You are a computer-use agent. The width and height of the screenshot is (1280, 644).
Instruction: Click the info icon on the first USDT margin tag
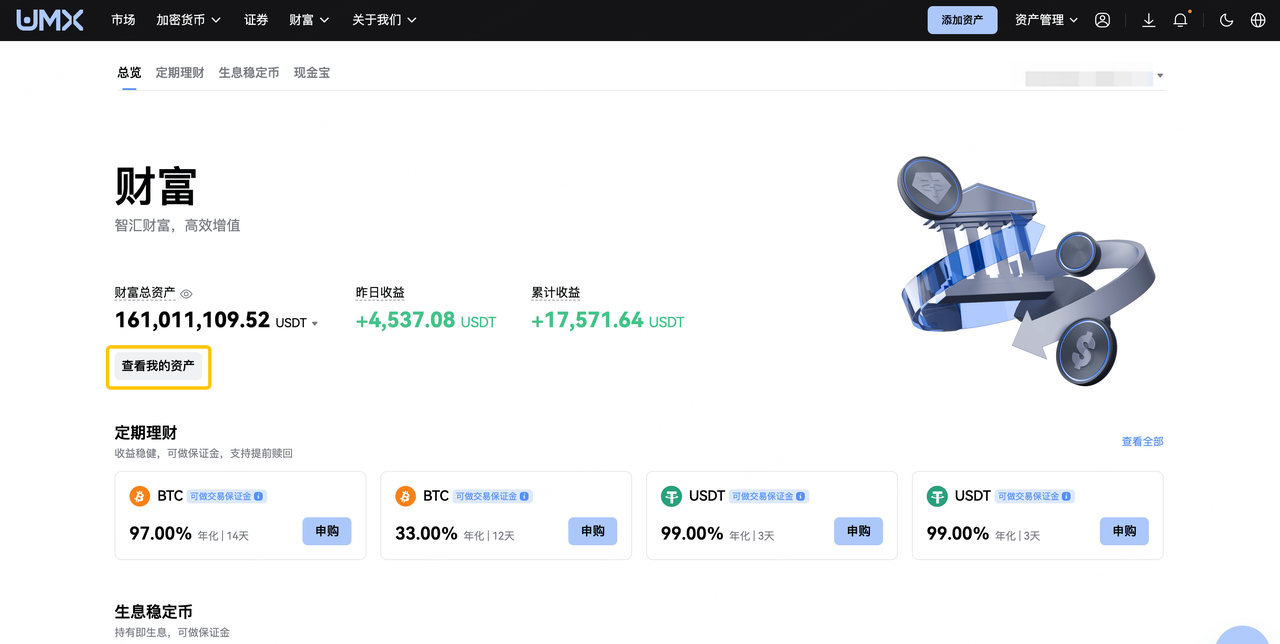pos(801,496)
